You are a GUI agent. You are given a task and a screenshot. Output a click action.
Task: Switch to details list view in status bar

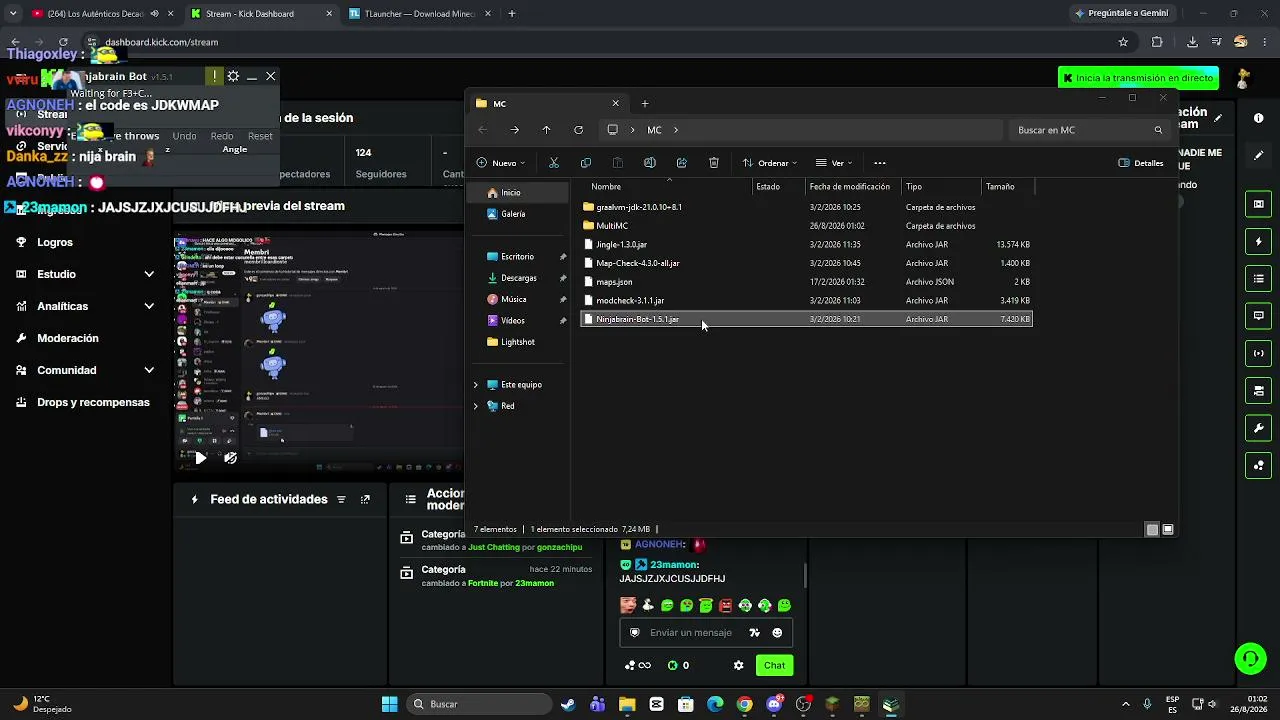(1152, 529)
